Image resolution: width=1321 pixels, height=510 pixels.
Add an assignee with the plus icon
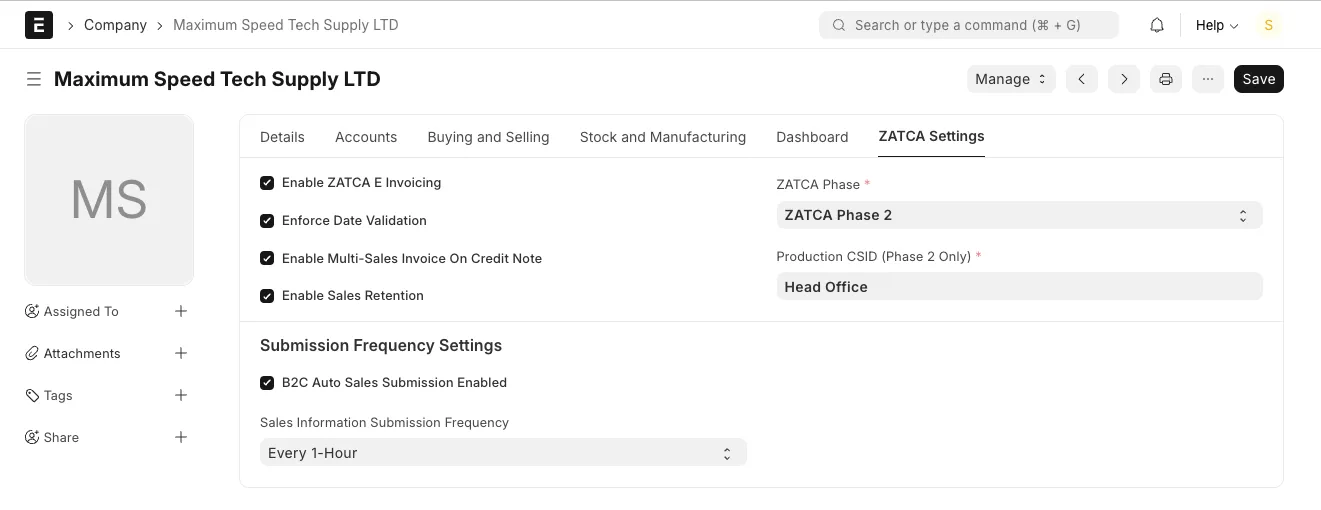[181, 311]
